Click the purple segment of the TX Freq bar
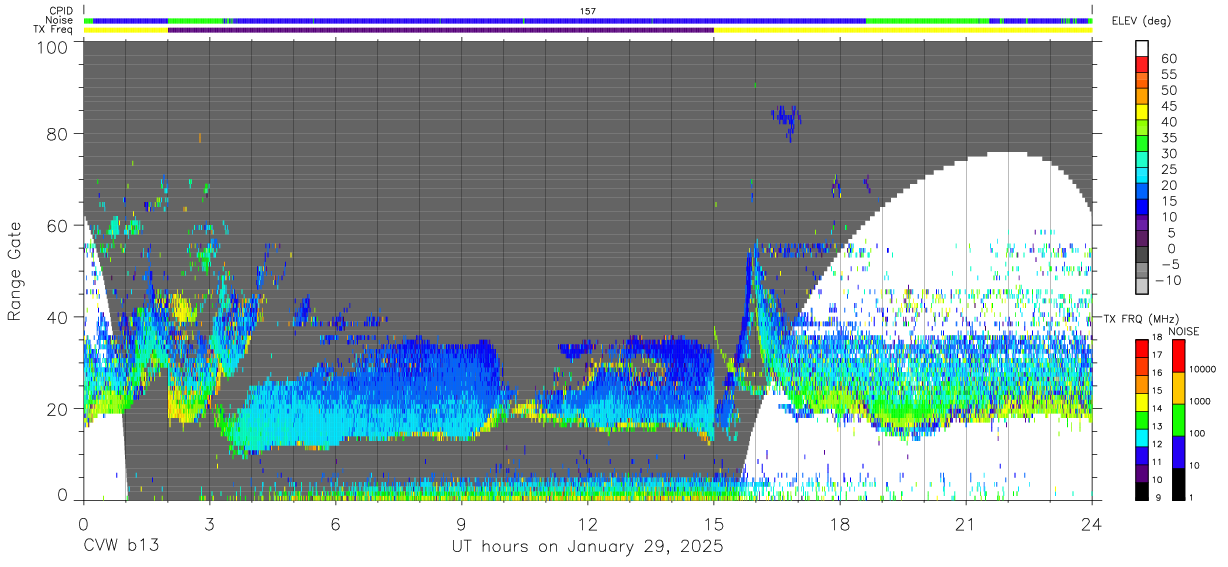The image size is (1228, 567). 441,30
